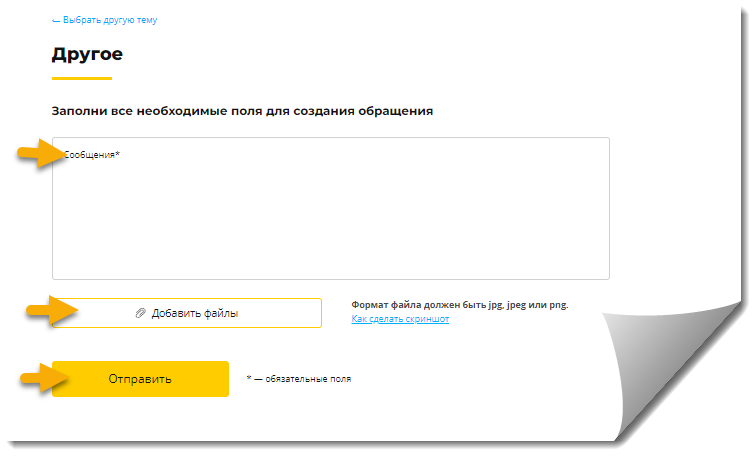This screenshot has width=756, height=456.
Task: Open the Выбрать другую тему link
Action: (105, 20)
